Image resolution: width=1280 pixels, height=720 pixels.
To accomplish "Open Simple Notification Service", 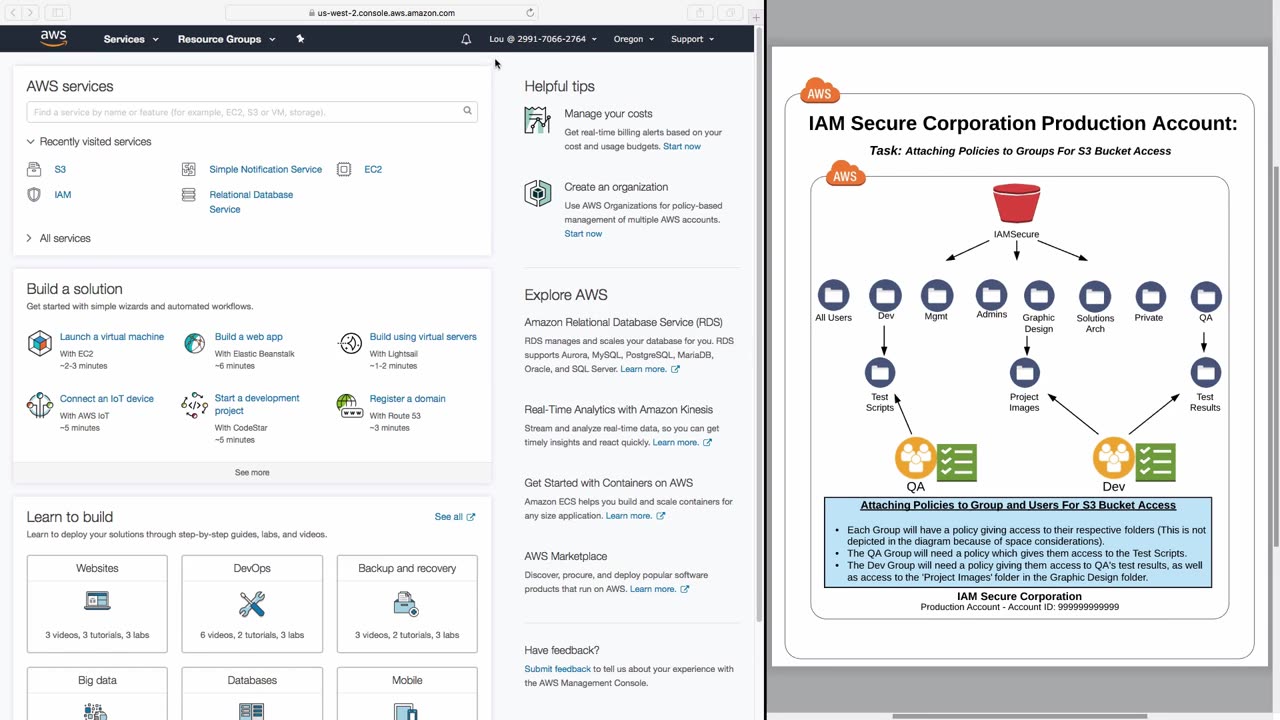I will click(x=265, y=170).
